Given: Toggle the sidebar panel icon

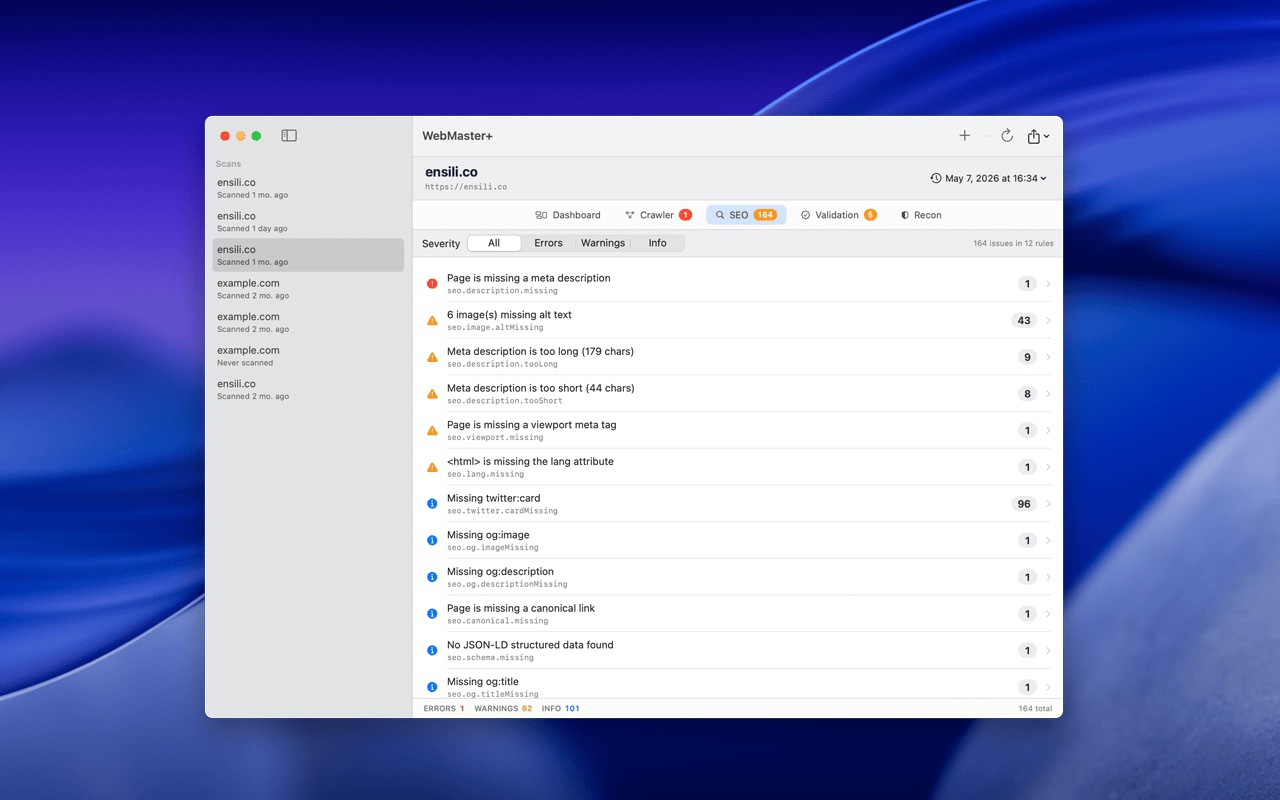Looking at the screenshot, I should coord(289,135).
